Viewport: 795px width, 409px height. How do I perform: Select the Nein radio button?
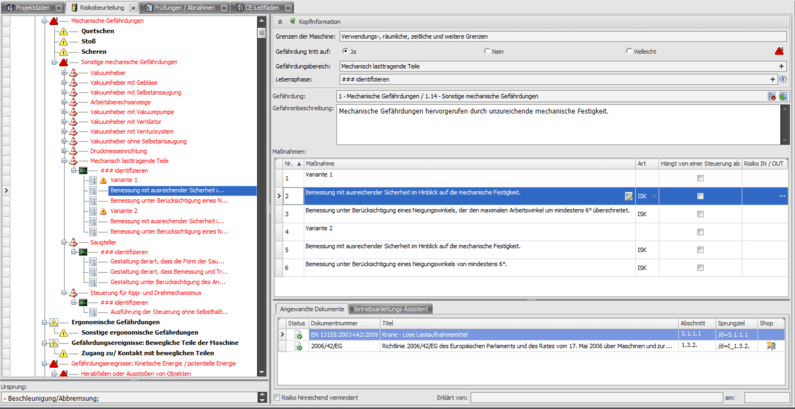tap(487, 51)
